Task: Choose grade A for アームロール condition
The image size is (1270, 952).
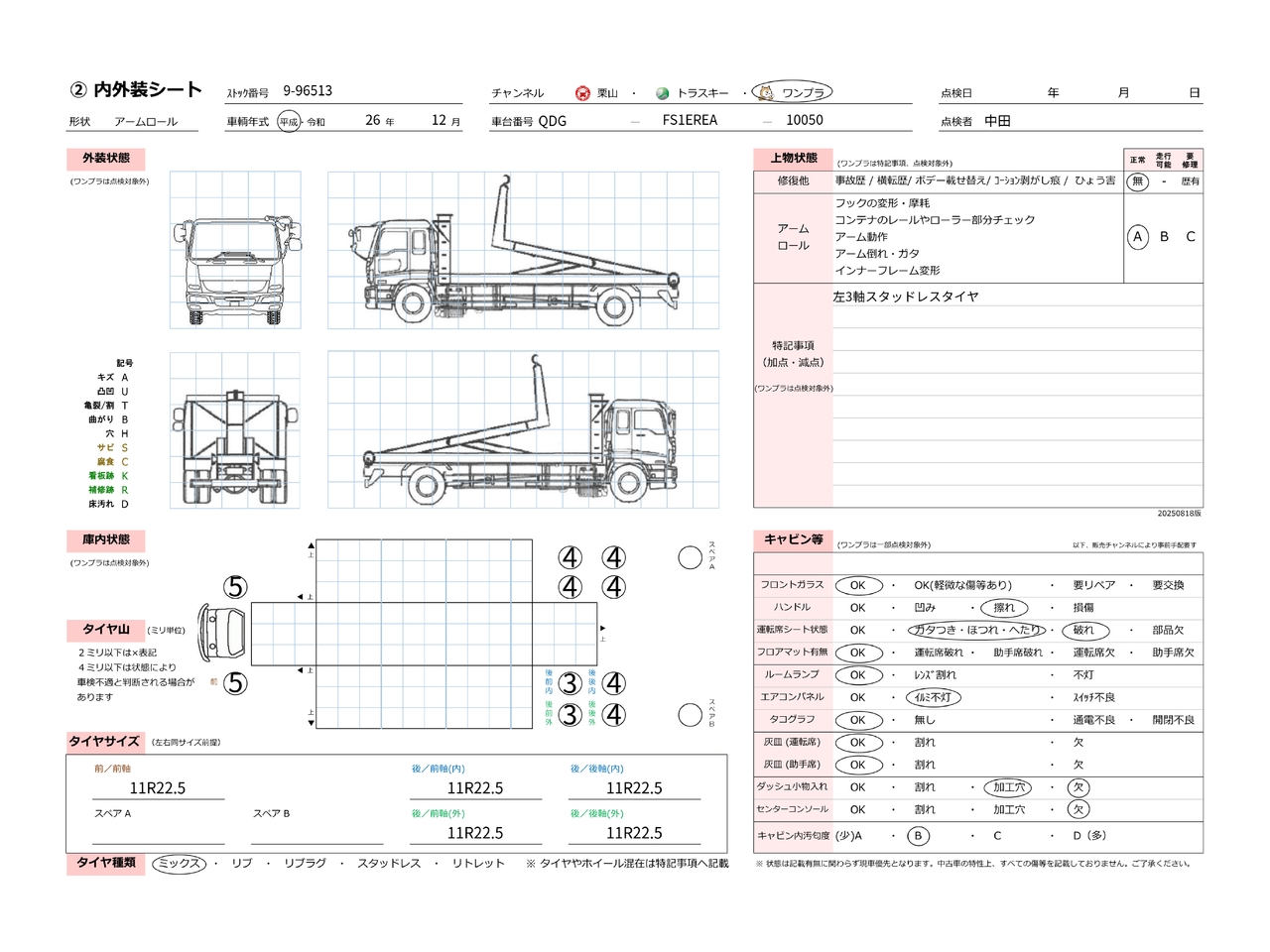Action: click(1138, 237)
